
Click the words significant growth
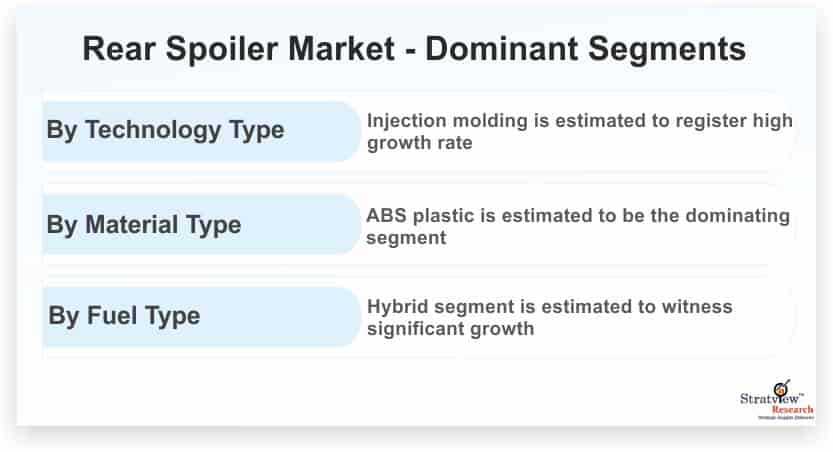tap(450, 329)
